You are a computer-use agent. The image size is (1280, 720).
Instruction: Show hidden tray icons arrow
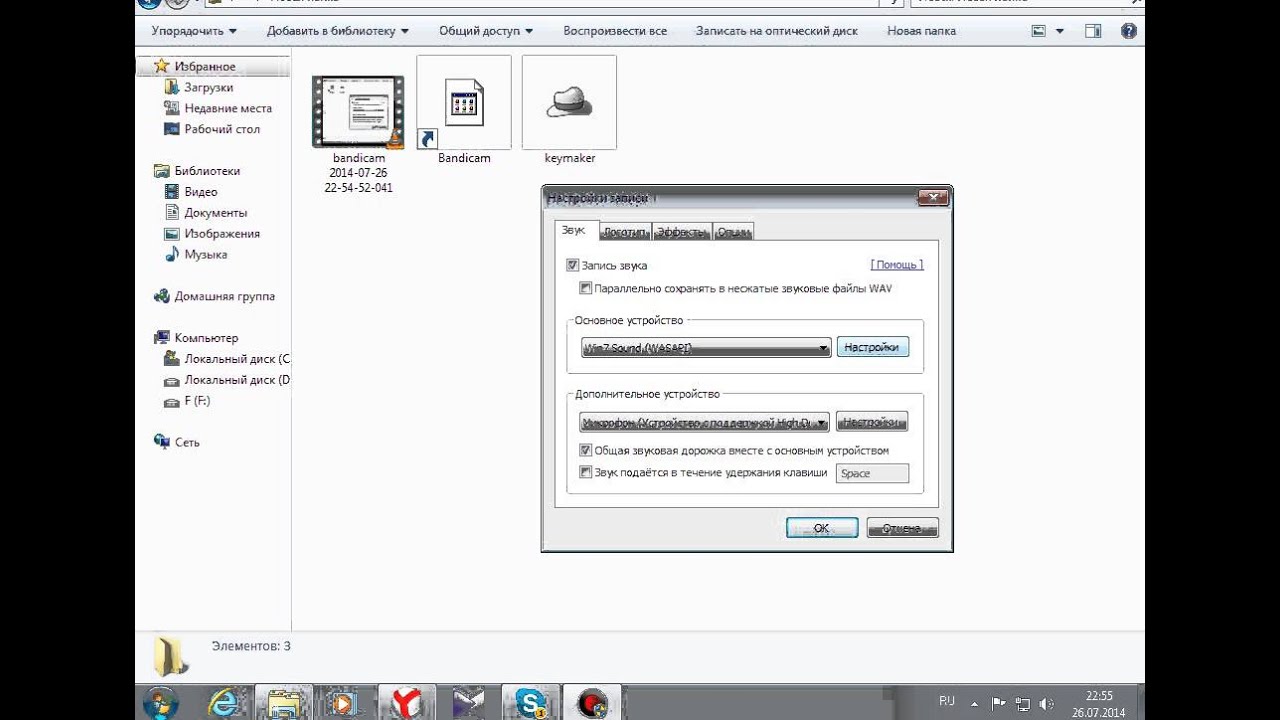pos(974,703)
